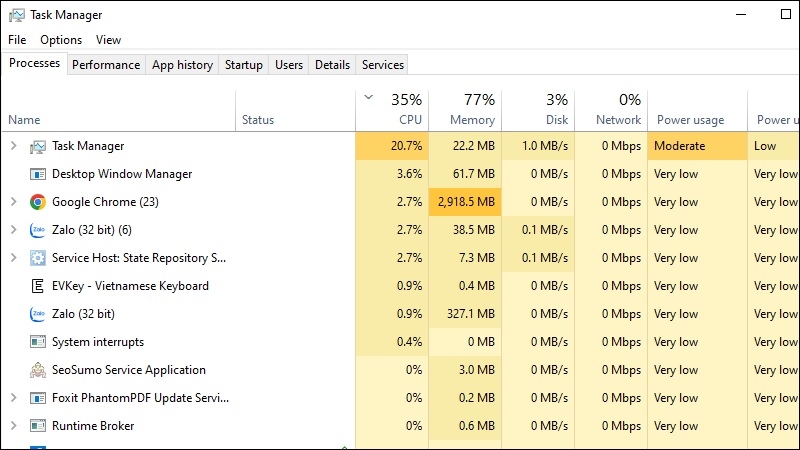Screen dimensions: 800x450
Task: Click the sort chevron above CPU column
Action: pyautogui.click(x=369, y=97)
